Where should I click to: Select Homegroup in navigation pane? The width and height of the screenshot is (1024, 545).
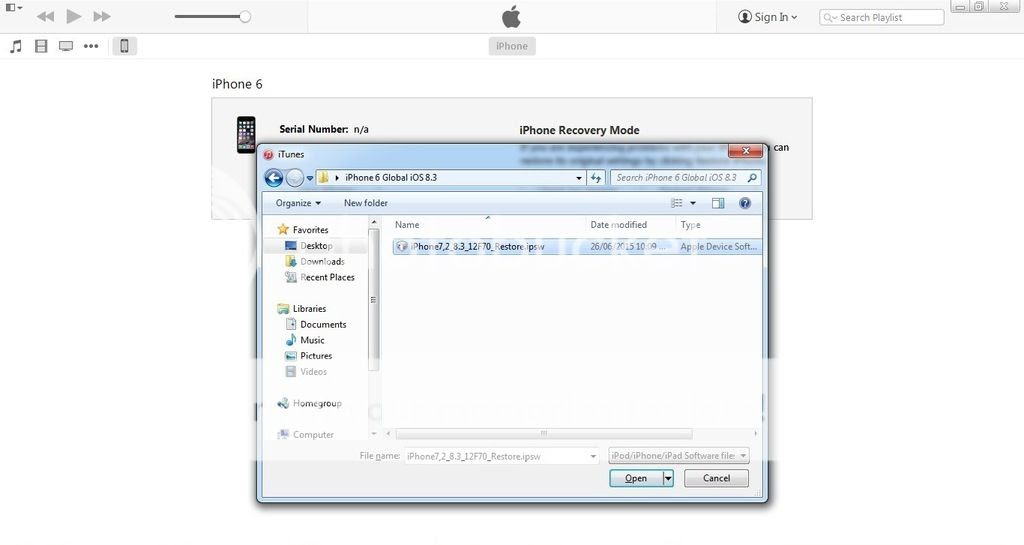coord(309,403)
